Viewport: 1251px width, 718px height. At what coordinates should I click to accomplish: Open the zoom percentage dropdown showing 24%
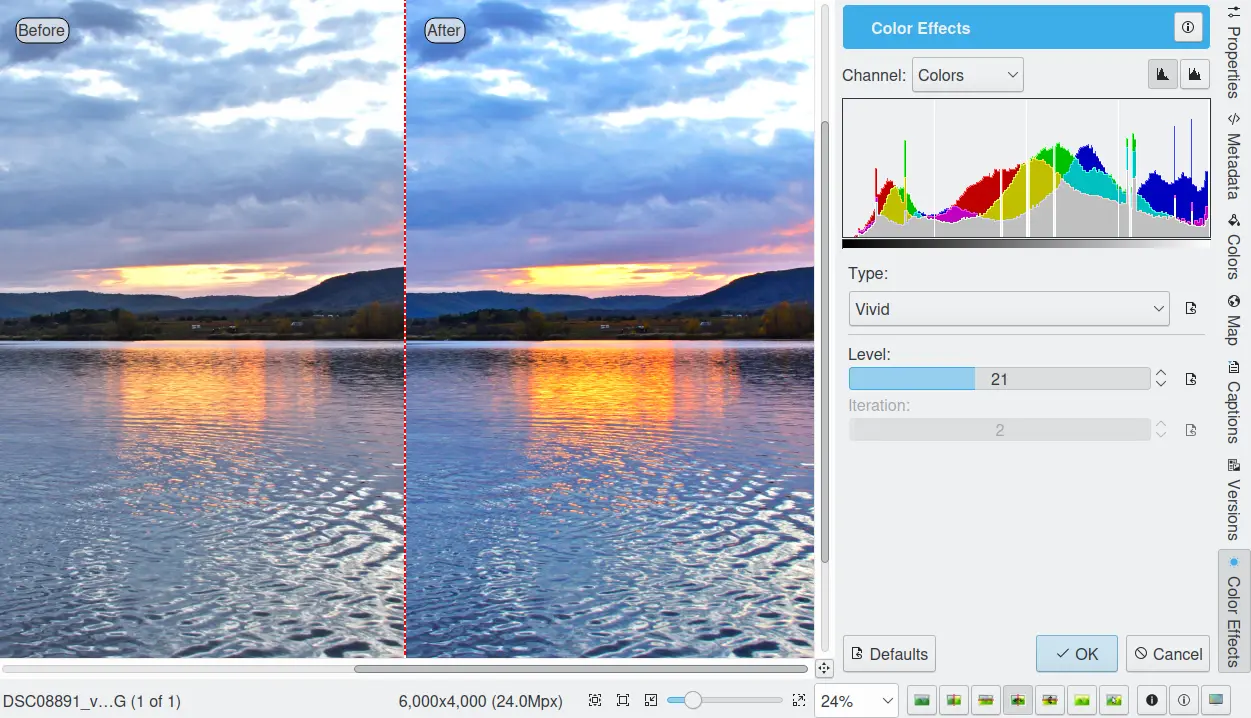pos(856,701)
